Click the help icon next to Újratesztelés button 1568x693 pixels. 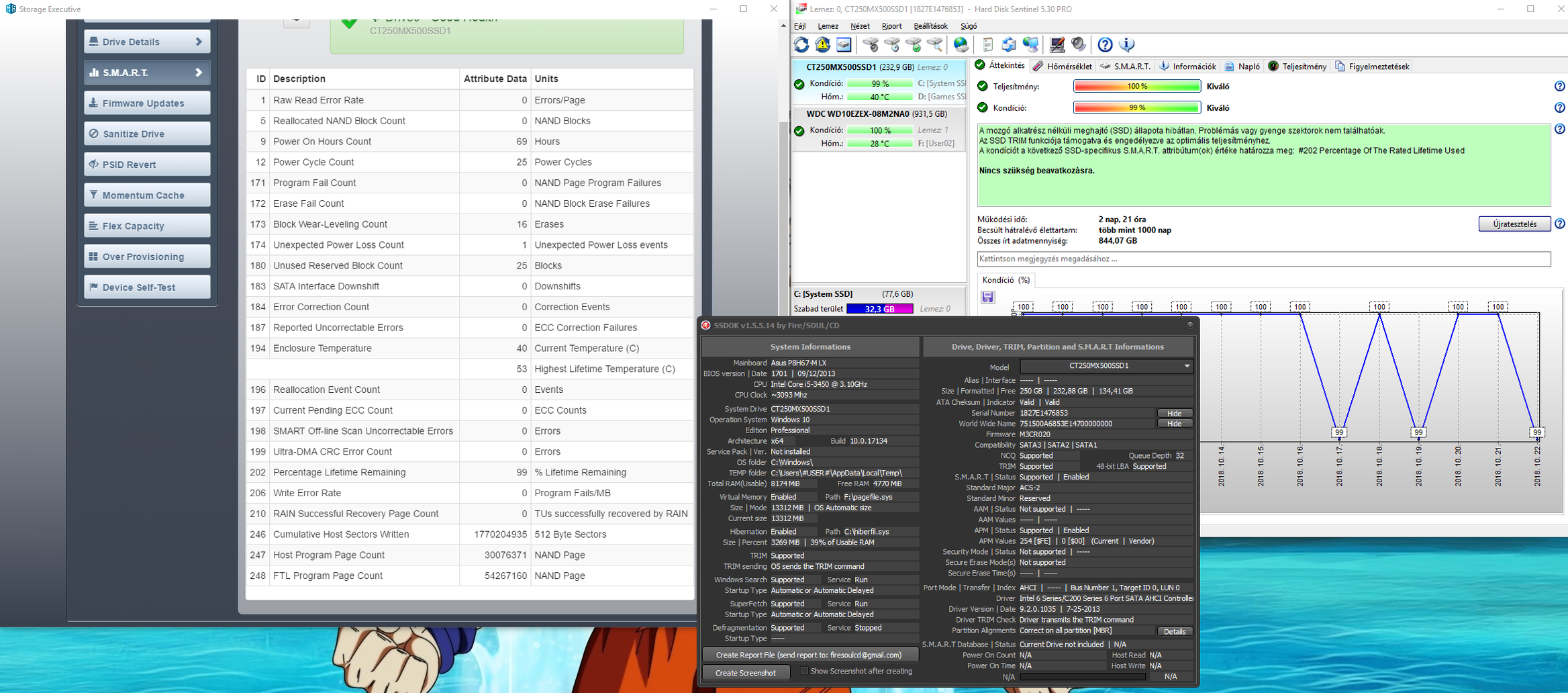click(x=1560, y=224)
